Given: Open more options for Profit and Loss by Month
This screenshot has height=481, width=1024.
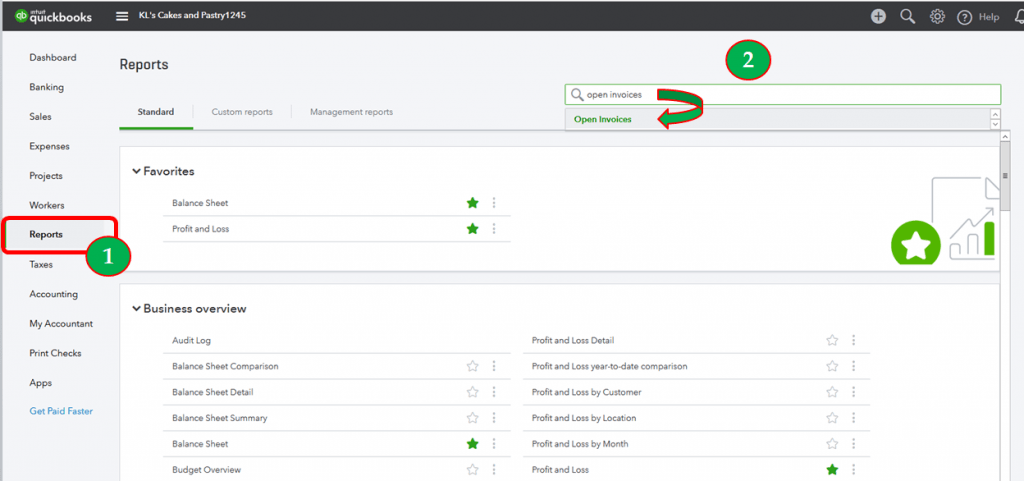Looking at the screenshot, I should point(853,444).
